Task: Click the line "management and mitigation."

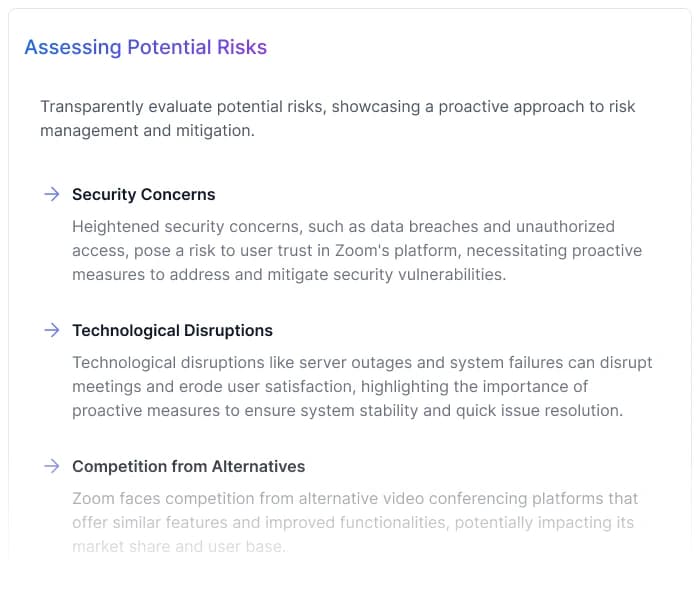Action: tap(147, 130)
